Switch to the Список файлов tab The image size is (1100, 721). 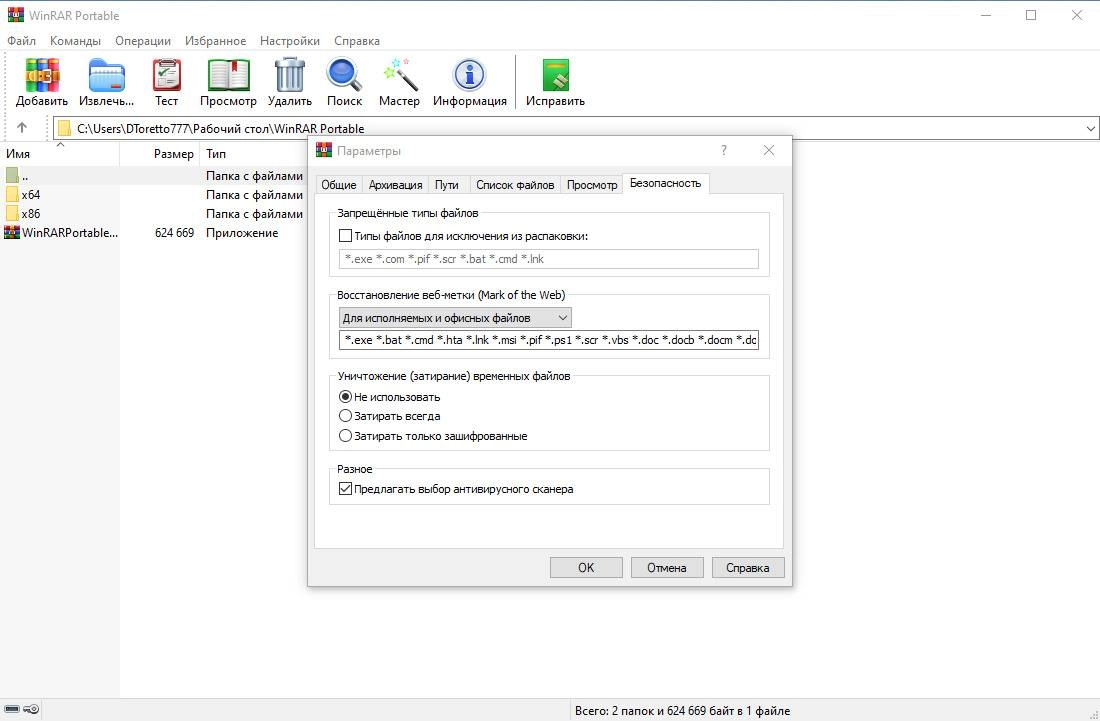(515, 184)
